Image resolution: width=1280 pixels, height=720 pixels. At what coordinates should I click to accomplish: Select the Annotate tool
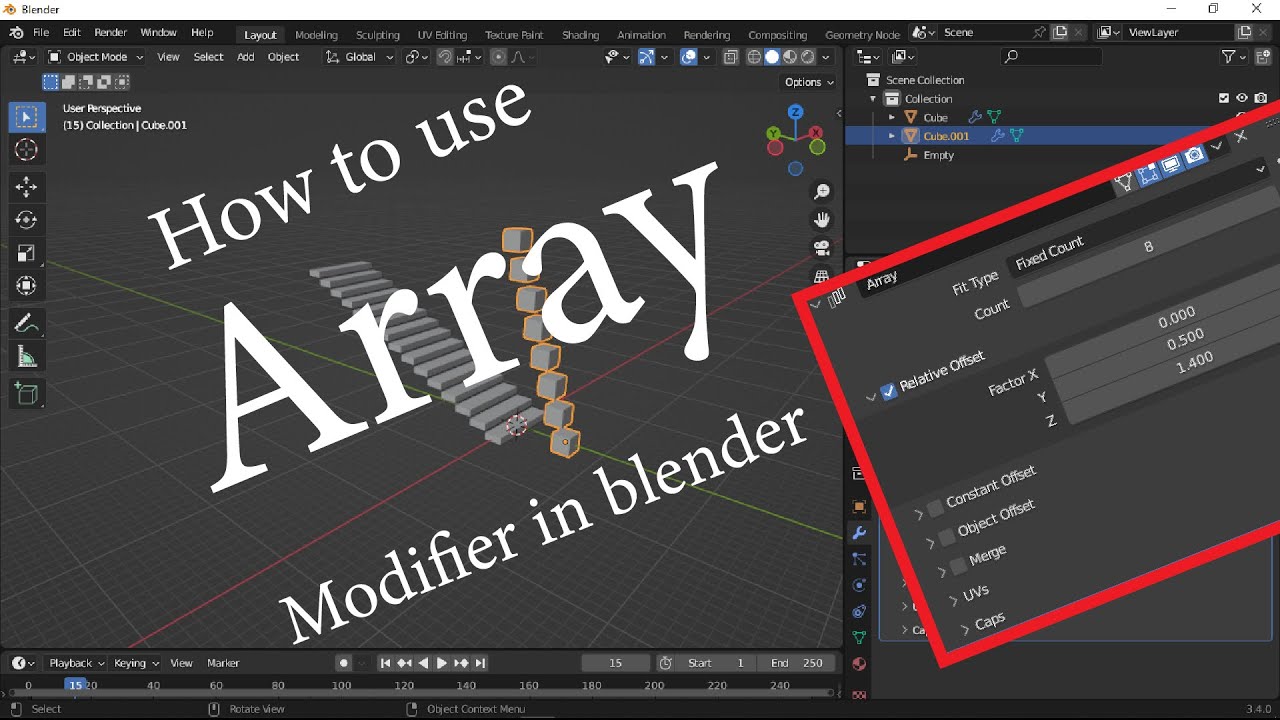(27, 323)
